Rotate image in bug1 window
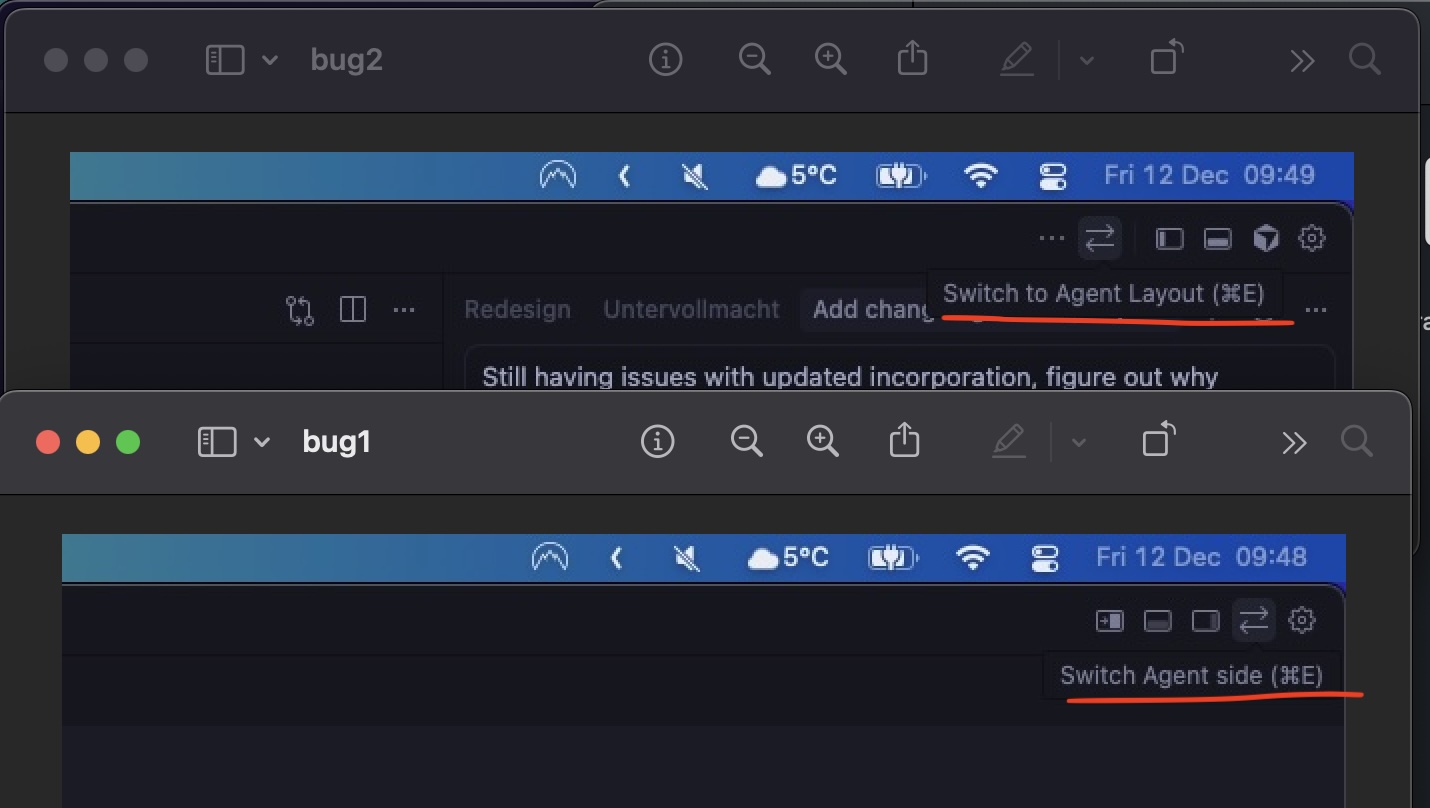 [x=1159, y=440]
